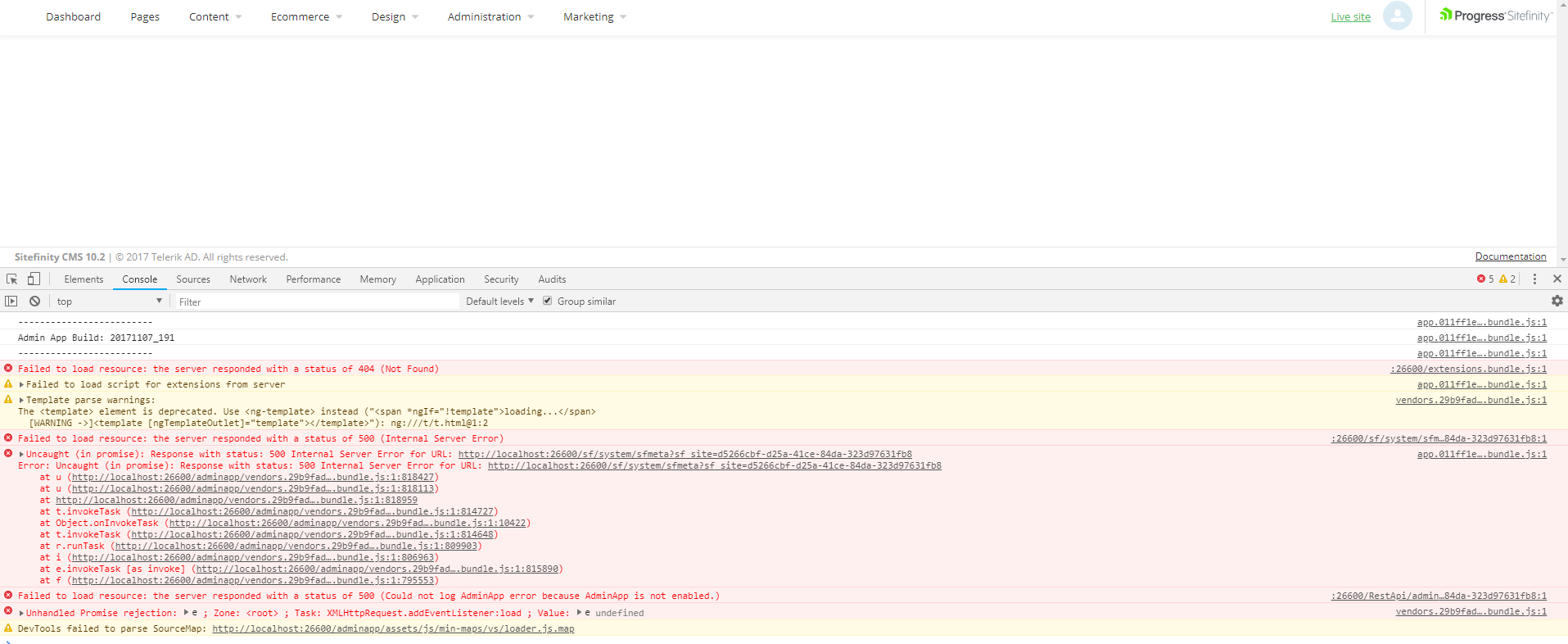The height and width of the screenshot is (644, 1568).
Task: Expand the Ecommerce menu
Action: pos(307,16)
